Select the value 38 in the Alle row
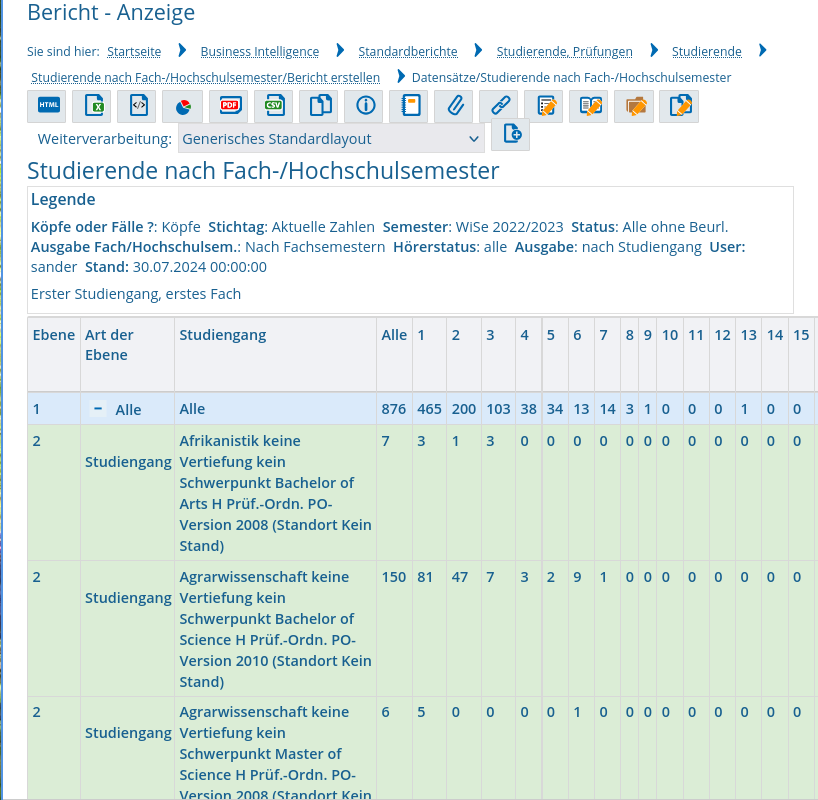Viewport: 818px width, 800px height. point(528,409)
